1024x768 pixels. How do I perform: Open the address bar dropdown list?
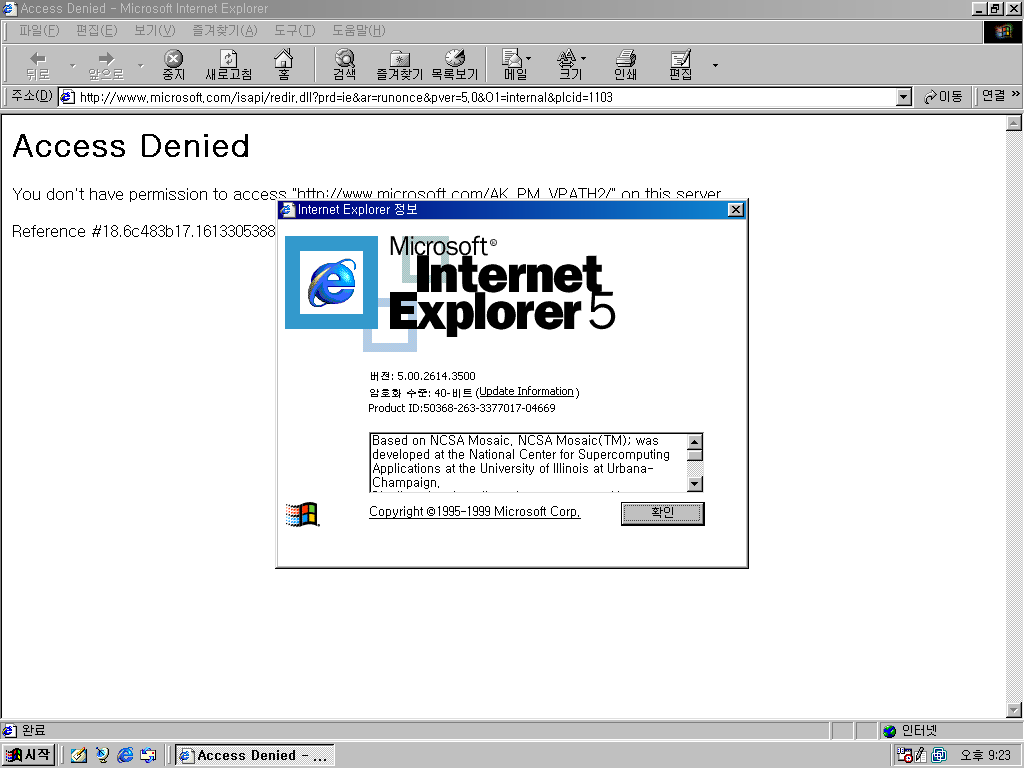[904, 97]
